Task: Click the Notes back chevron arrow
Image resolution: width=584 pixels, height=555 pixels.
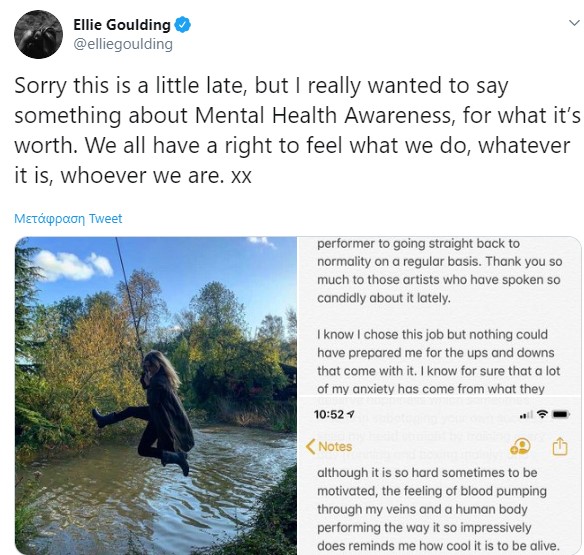Action: click(x=310, y=446)
